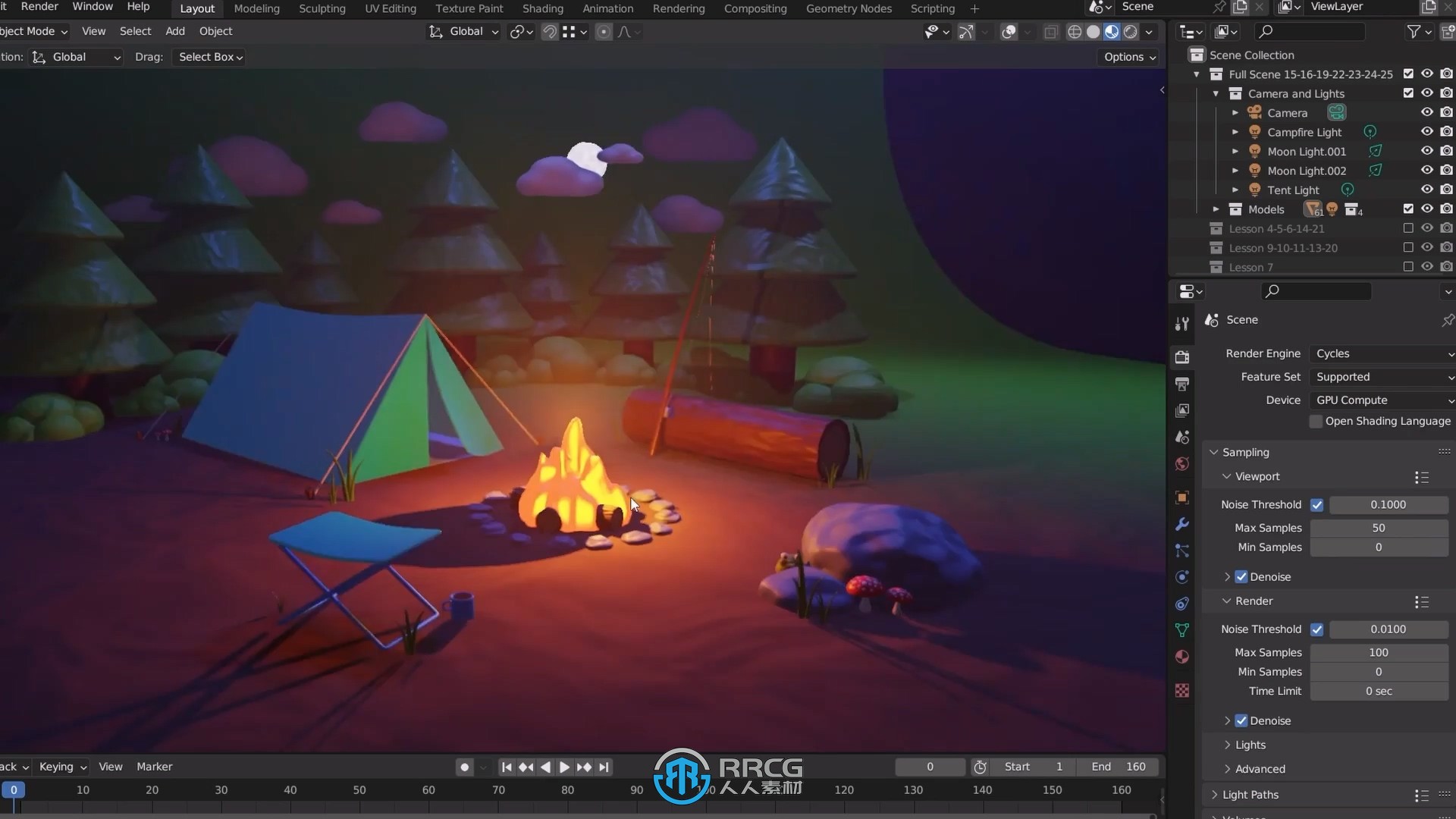Open Feature Set Supported dropdown

[x=1383, y=377]
